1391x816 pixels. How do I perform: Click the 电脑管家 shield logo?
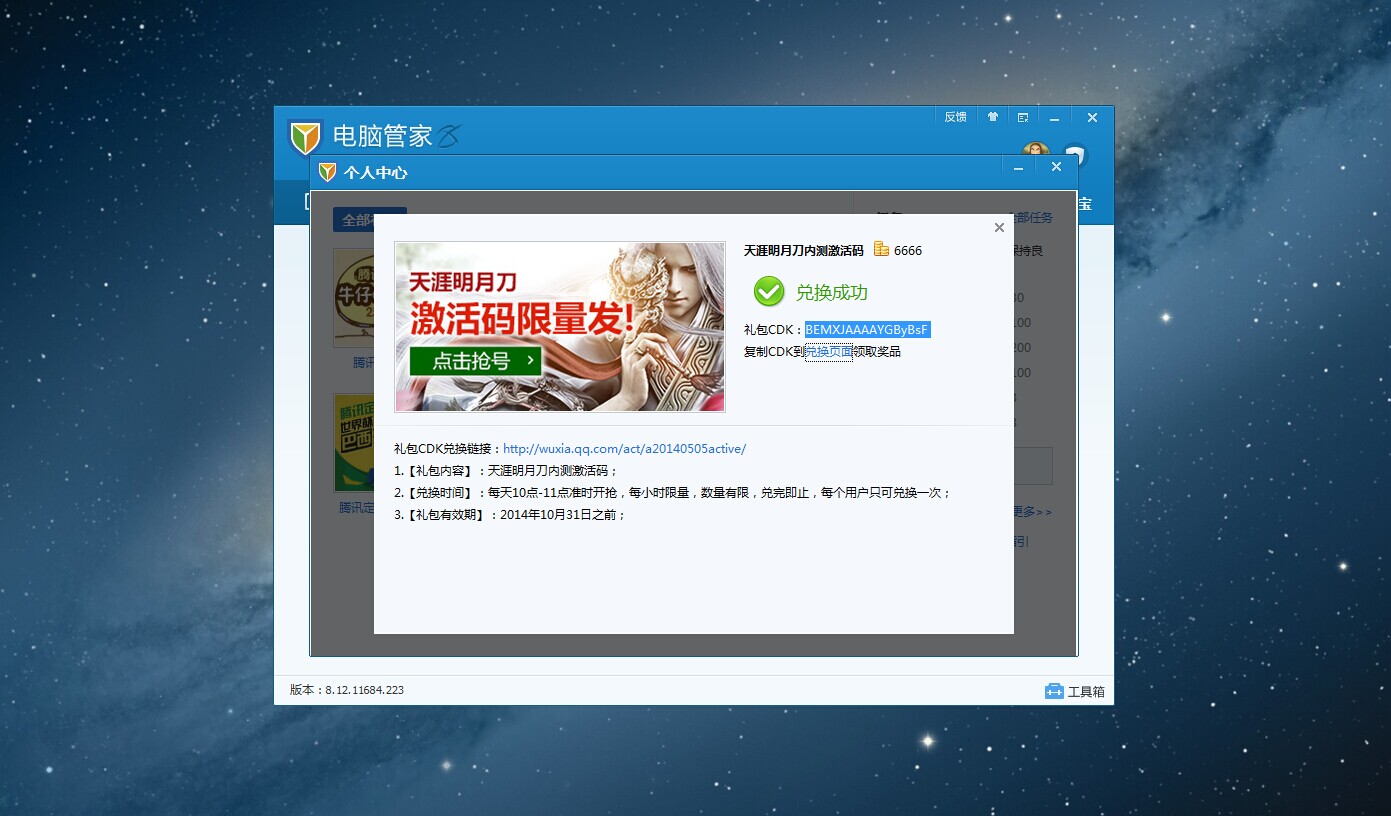tap(305, 137)
